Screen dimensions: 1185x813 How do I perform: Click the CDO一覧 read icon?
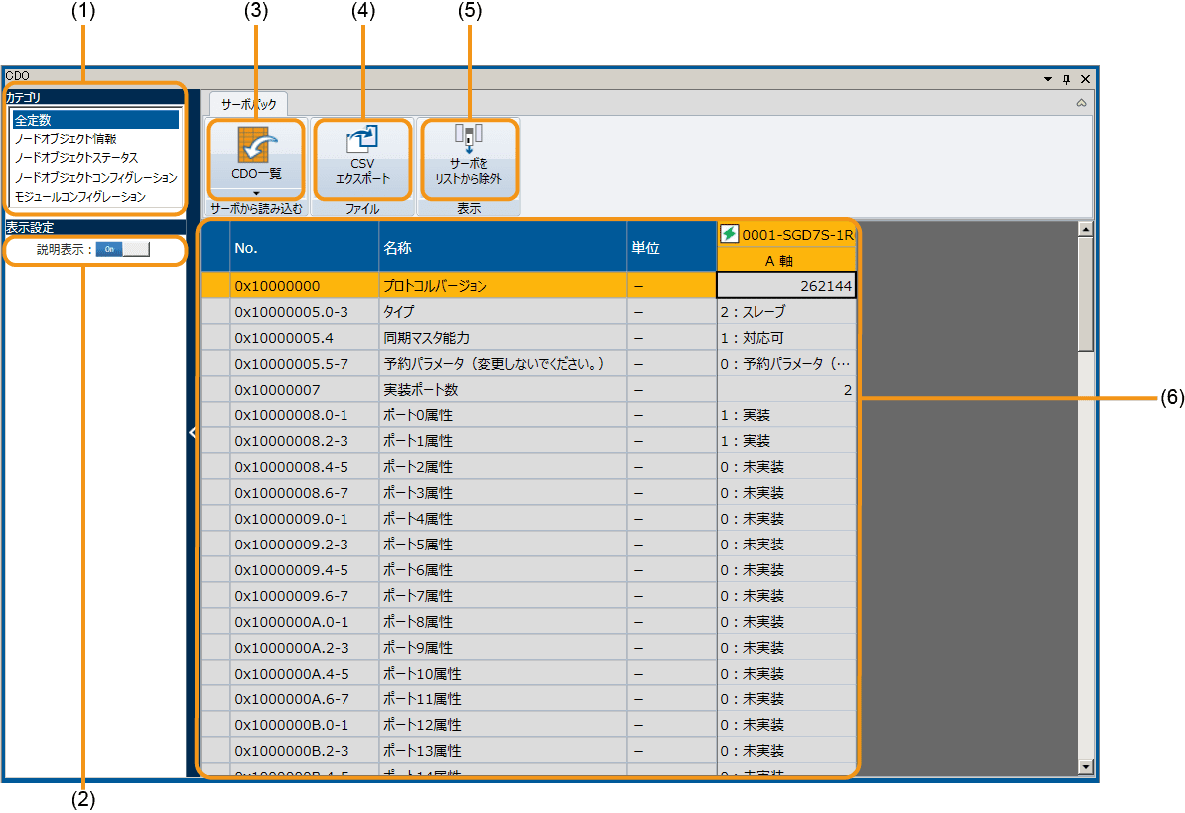pyautogui.click(x=256, y=145)
